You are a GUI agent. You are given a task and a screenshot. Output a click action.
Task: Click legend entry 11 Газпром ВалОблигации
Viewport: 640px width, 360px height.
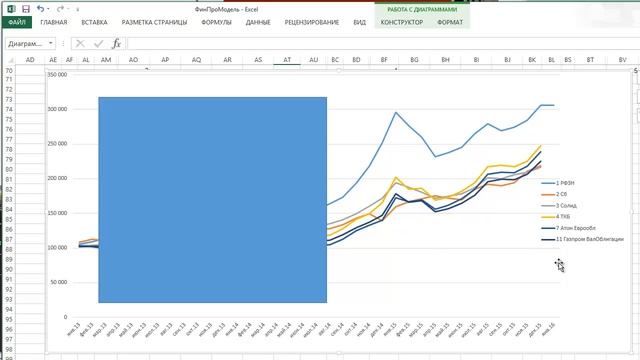pyautogui.click(x=583, y=239)
